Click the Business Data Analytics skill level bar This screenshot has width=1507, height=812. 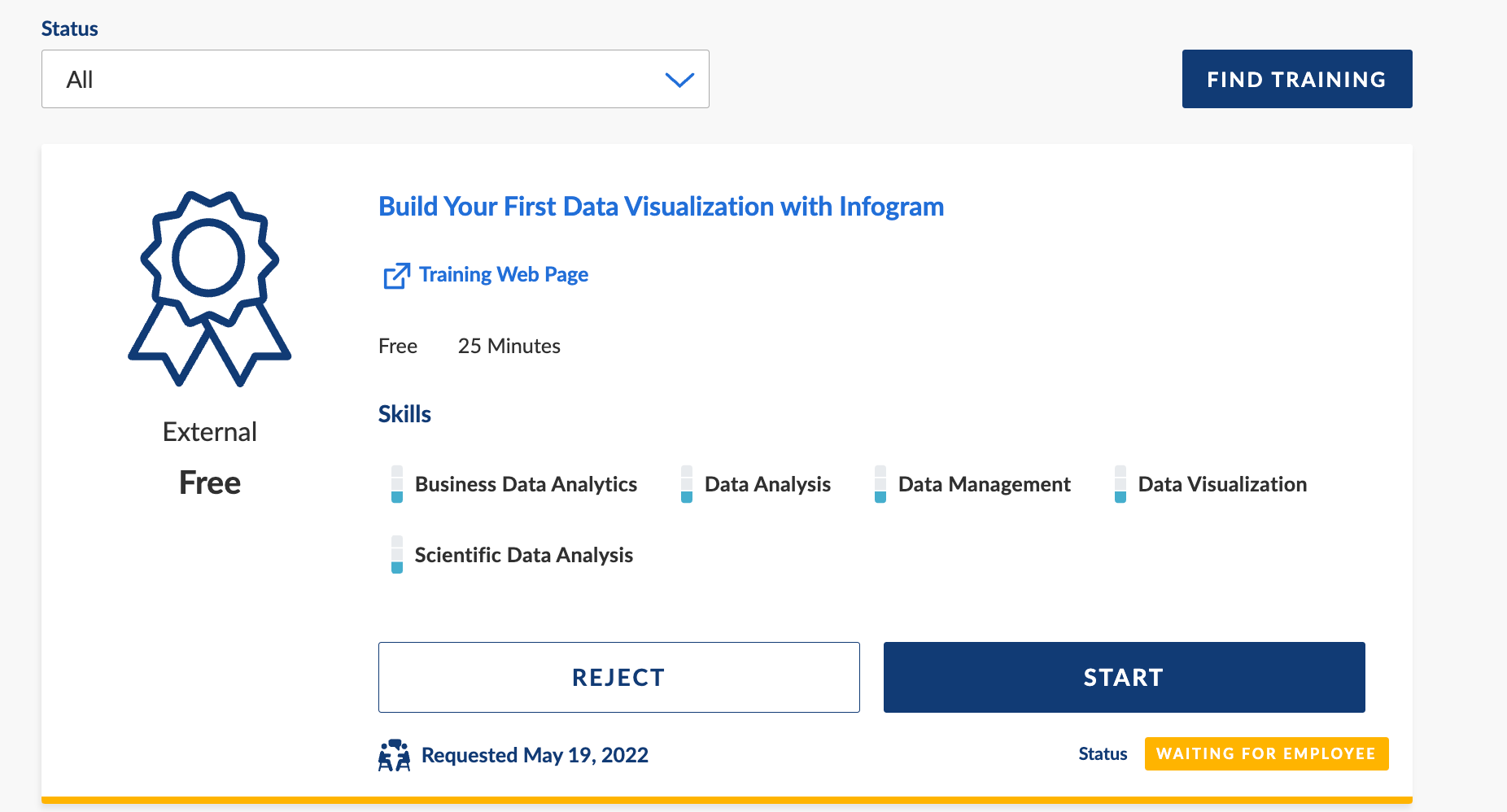coord(397,484)
